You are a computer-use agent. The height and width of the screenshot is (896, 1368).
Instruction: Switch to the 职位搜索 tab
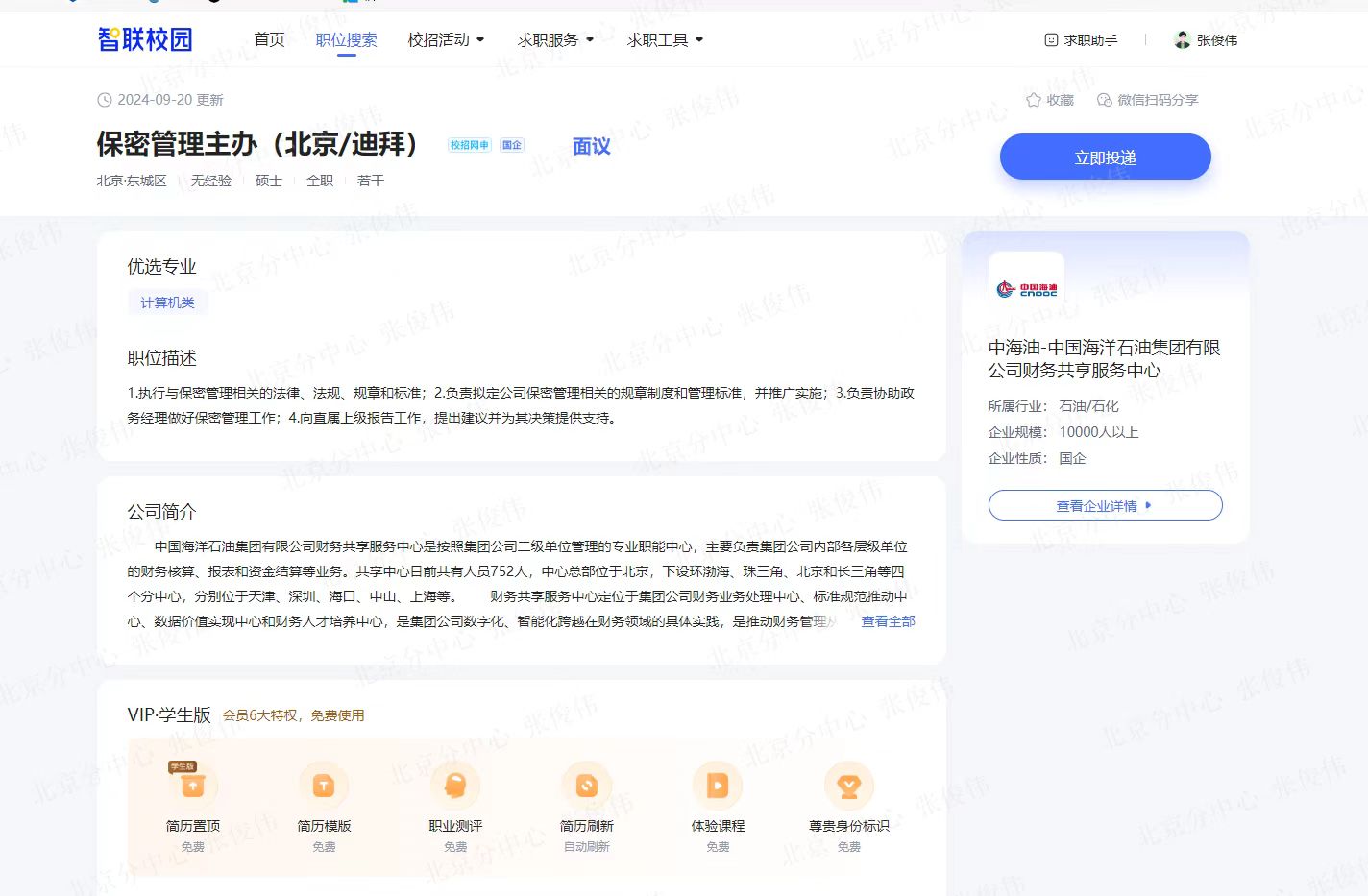pyautogui.click(x=346, y=40)
